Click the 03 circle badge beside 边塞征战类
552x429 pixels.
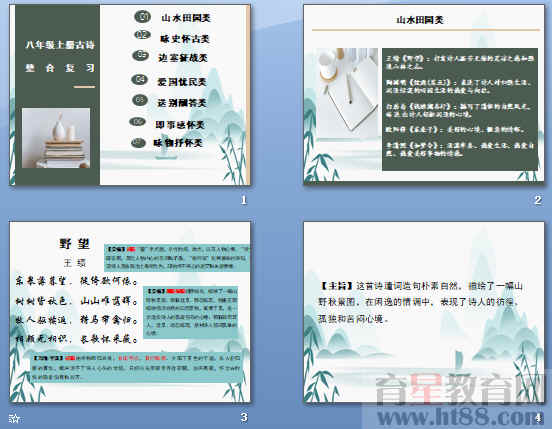[x=141, y=55]
